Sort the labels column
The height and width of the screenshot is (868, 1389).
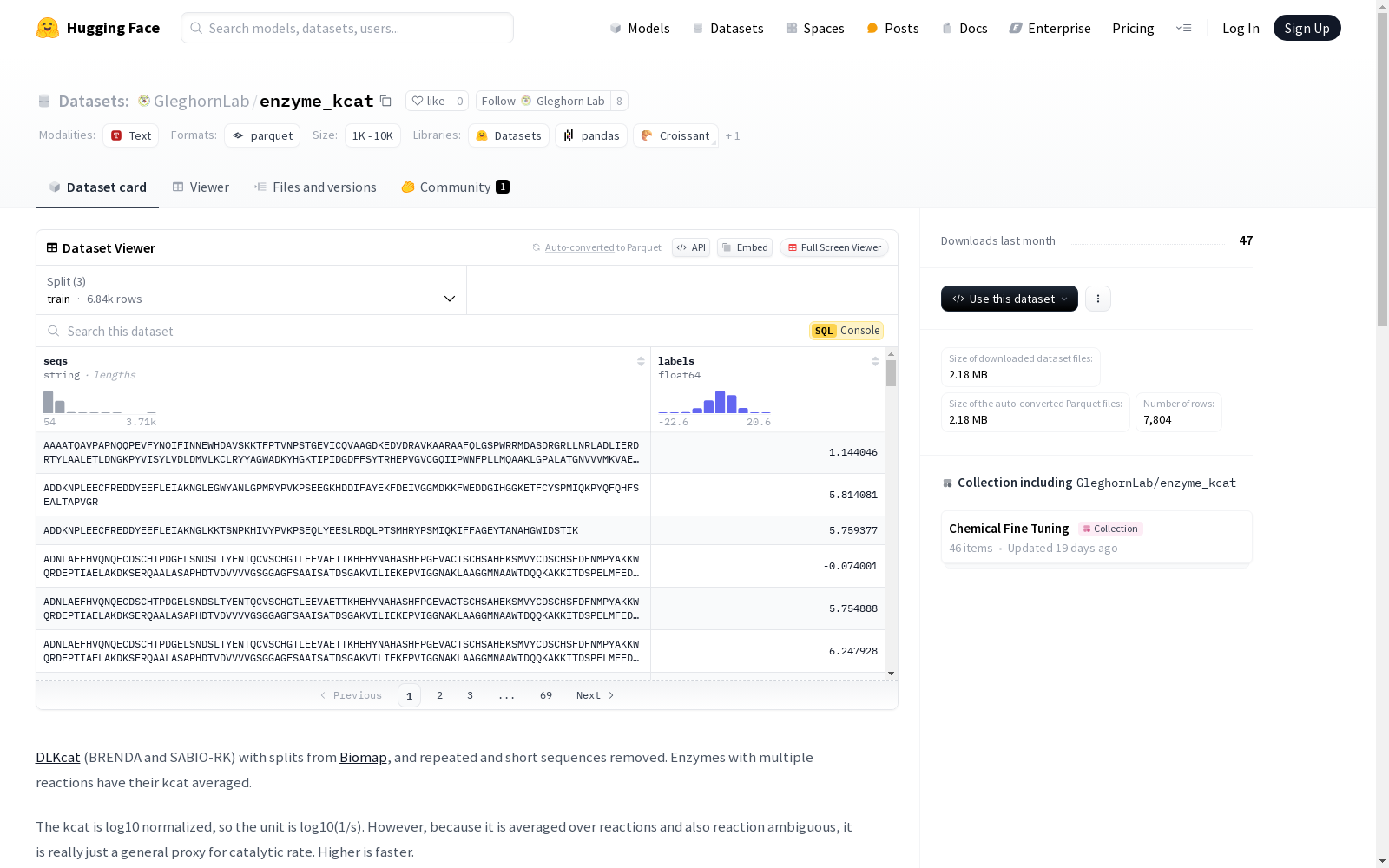tap(875, 361)
